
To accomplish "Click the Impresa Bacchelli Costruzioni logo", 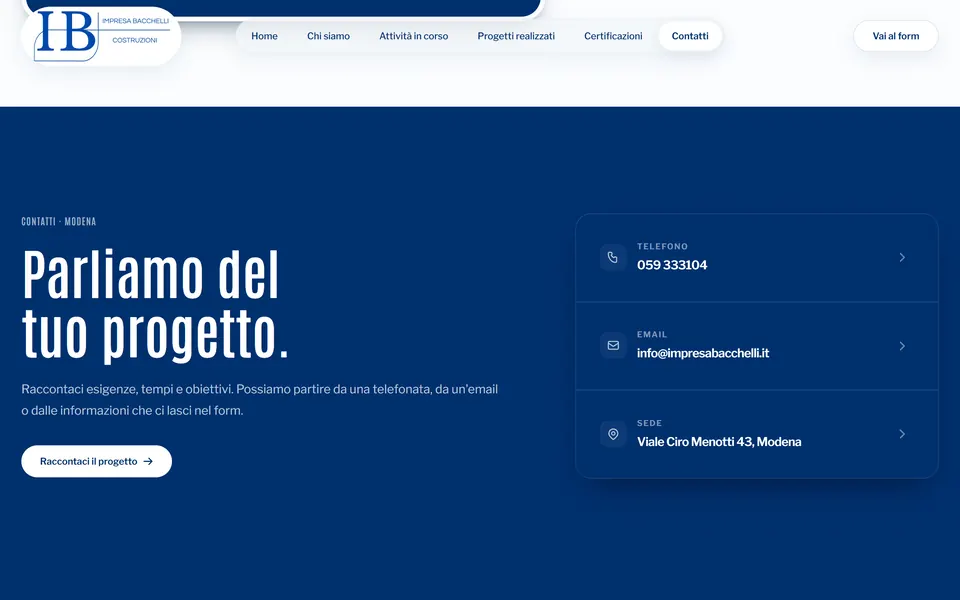I will tap(102, 36).
